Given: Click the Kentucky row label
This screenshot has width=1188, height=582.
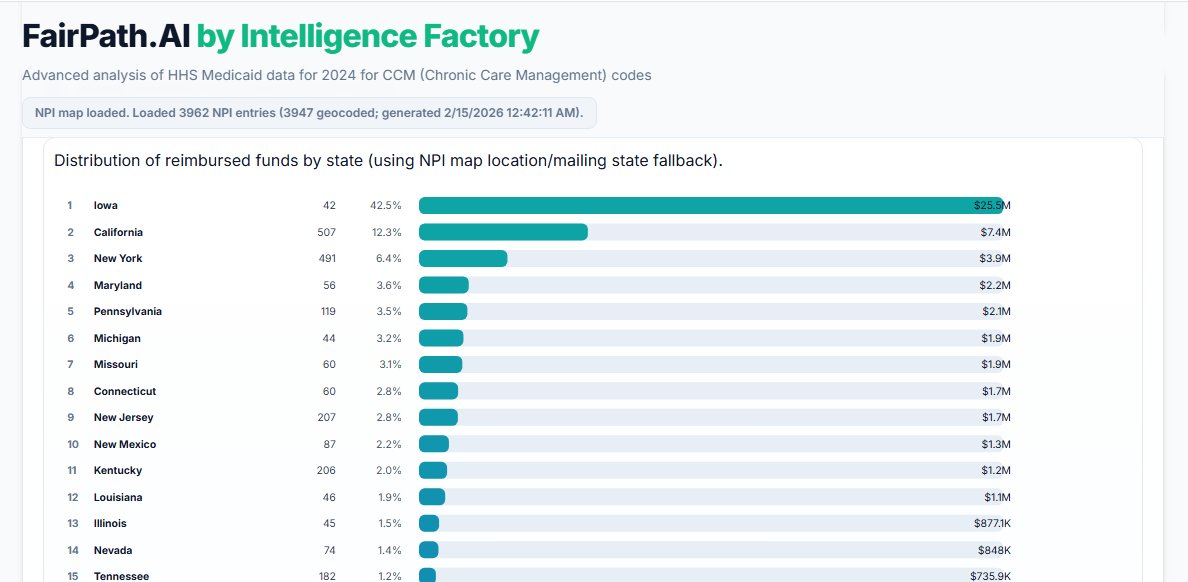Looking at the screenshot, I should (x=118, y=471).
